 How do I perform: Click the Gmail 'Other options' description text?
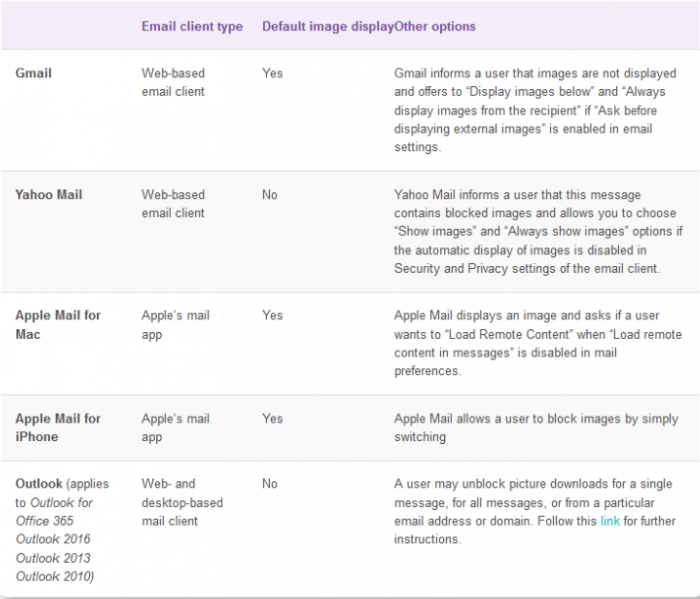535,110
